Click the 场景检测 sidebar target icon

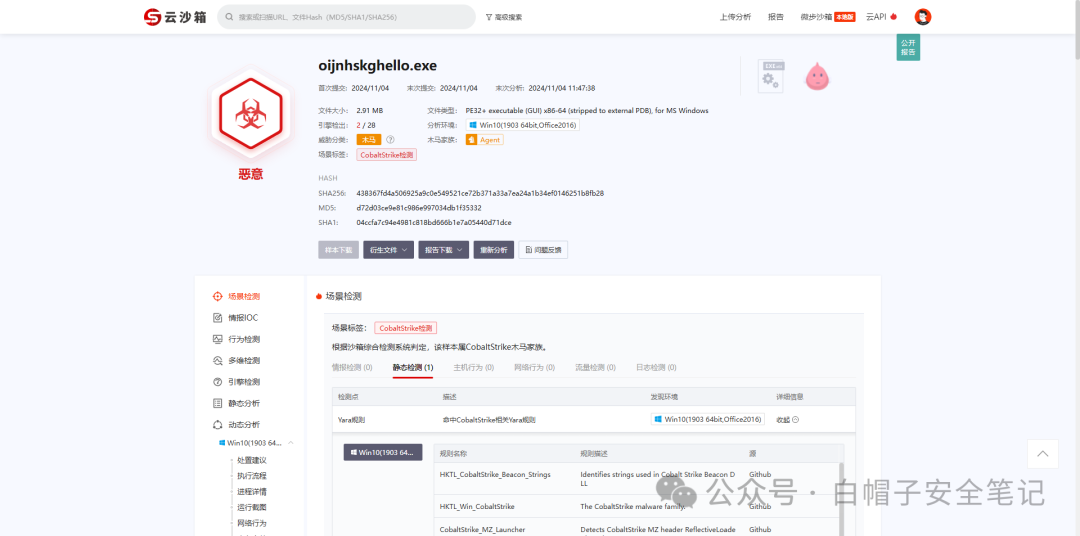pos(217,296)
